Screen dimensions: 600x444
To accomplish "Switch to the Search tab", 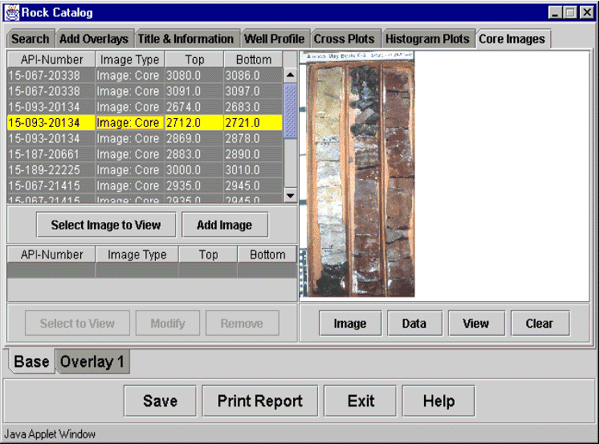I will [x=30, y=39].
